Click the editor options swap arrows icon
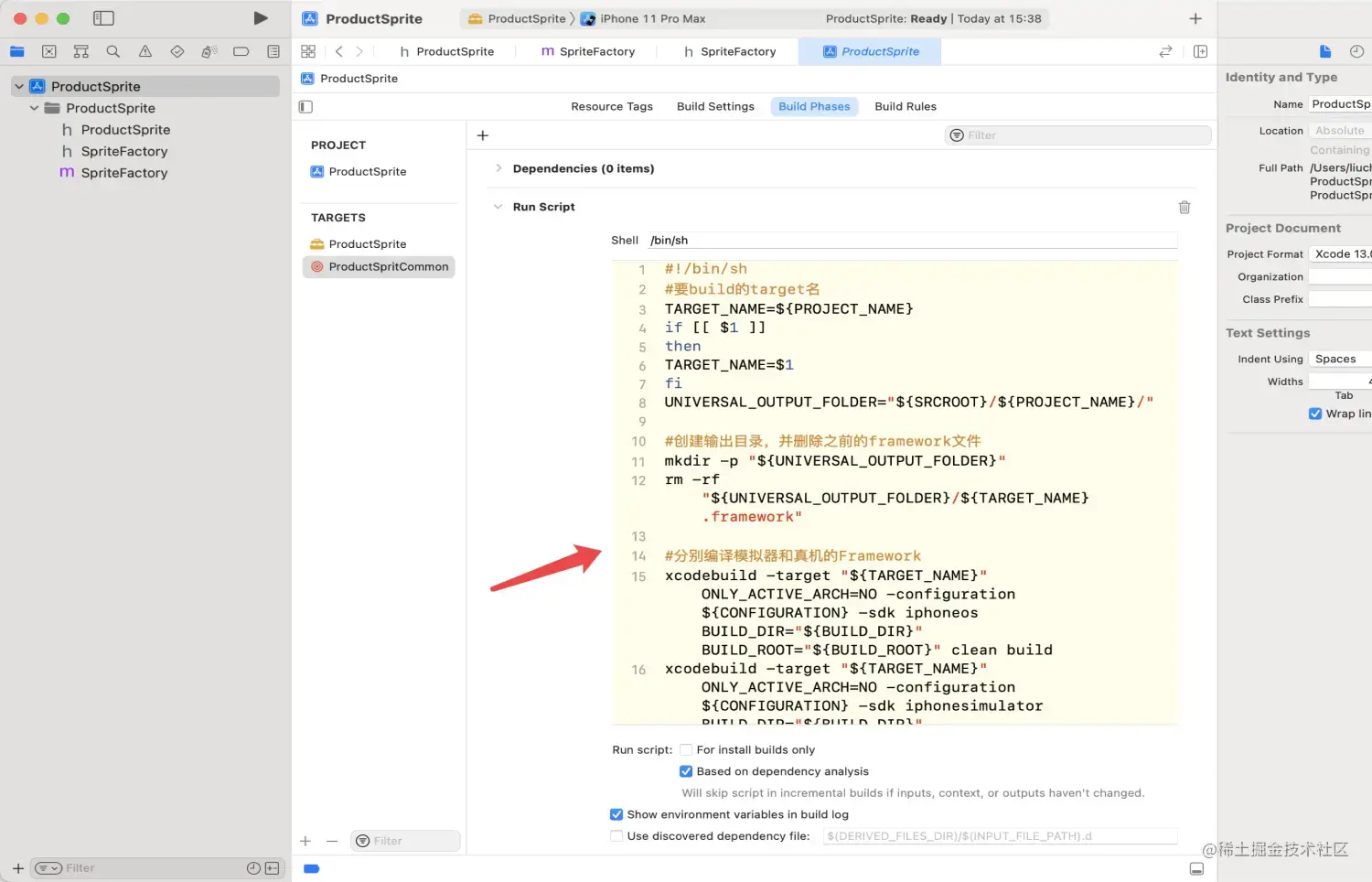Image resolution: width=1372 pixels, height=882 pixels. coord(1165,51)
